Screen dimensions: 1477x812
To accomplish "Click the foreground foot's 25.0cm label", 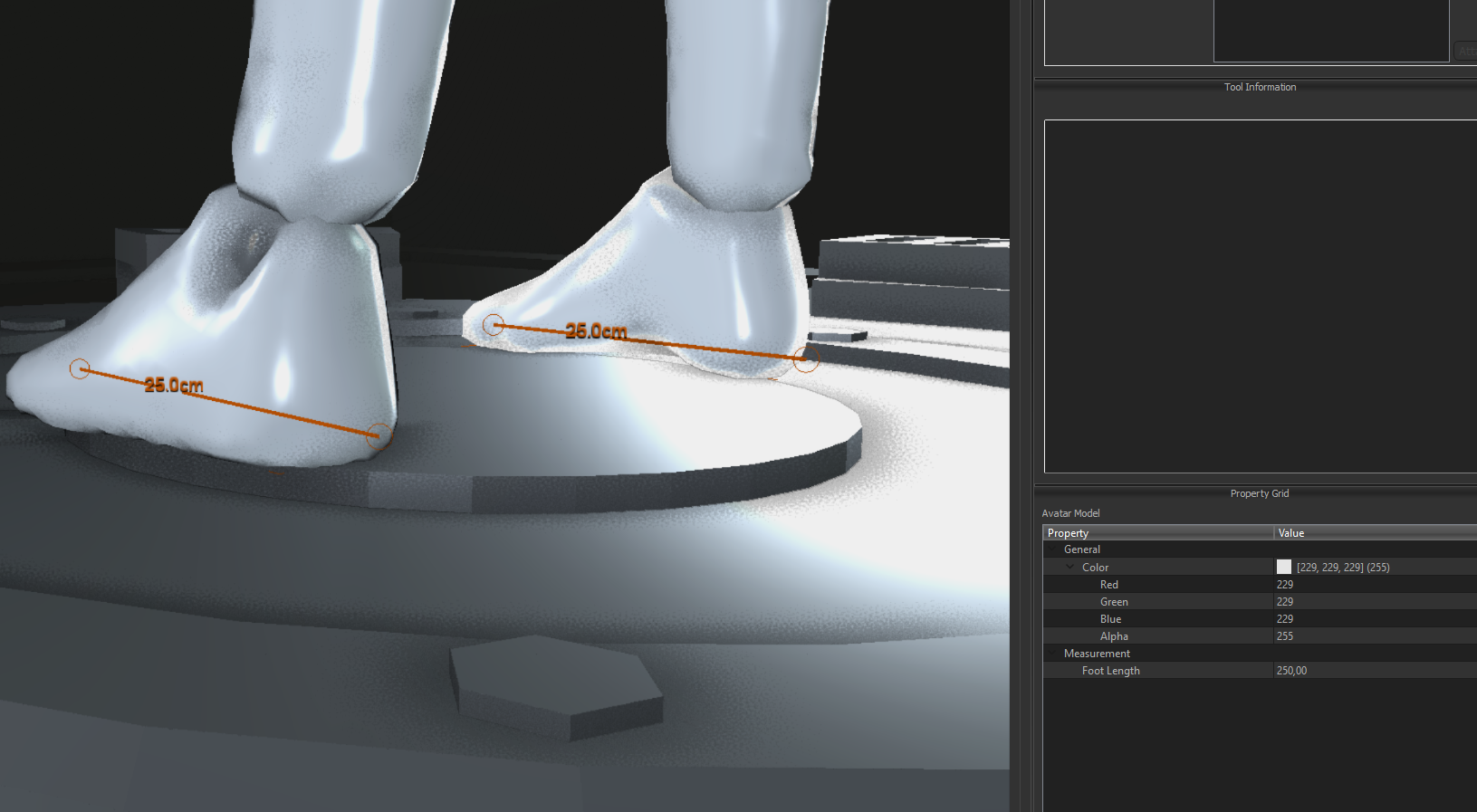I will pos(174,385).
